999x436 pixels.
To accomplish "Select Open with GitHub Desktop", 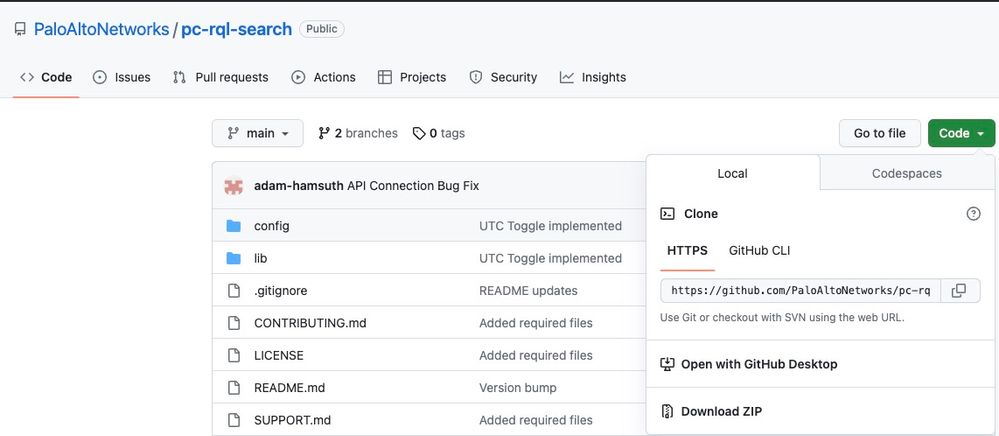I will click(758, 364).
